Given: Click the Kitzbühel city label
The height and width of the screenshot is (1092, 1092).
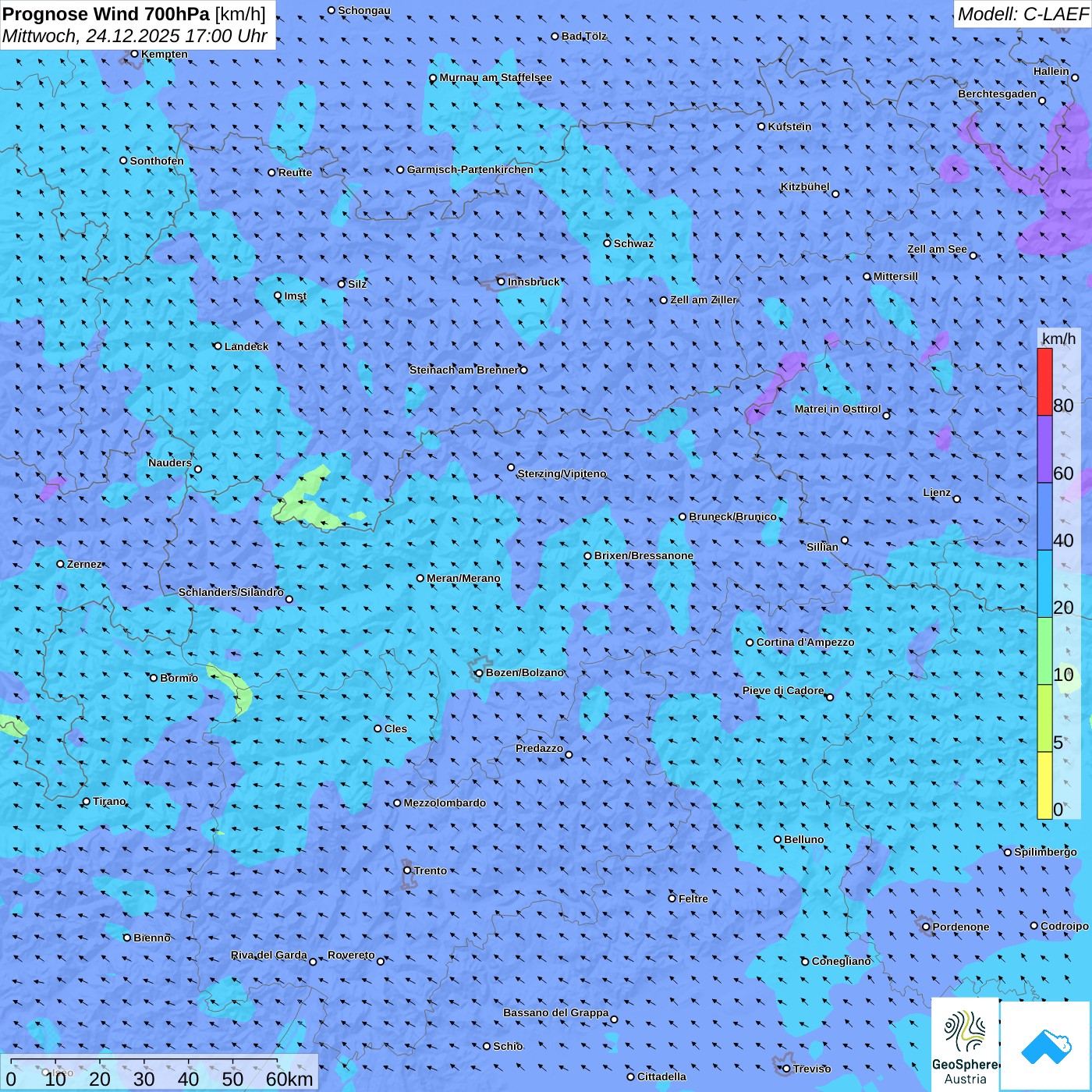Looking at the screenshot, I should 805,186.
